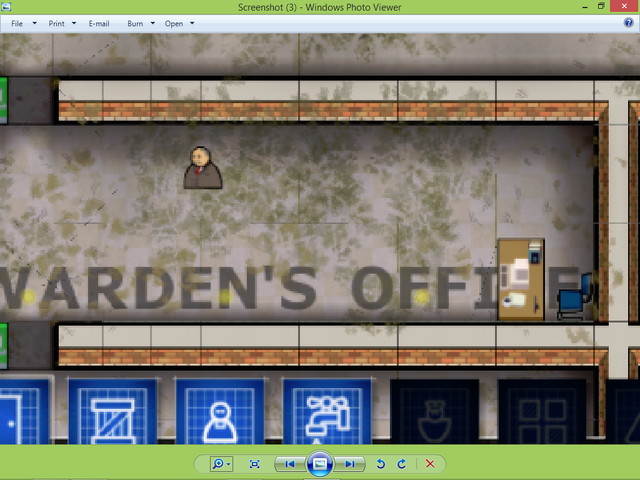This screenshot has width=640, height=480.
Task: Expand the Burn dropdown arrow
Action: click(153, 23)
